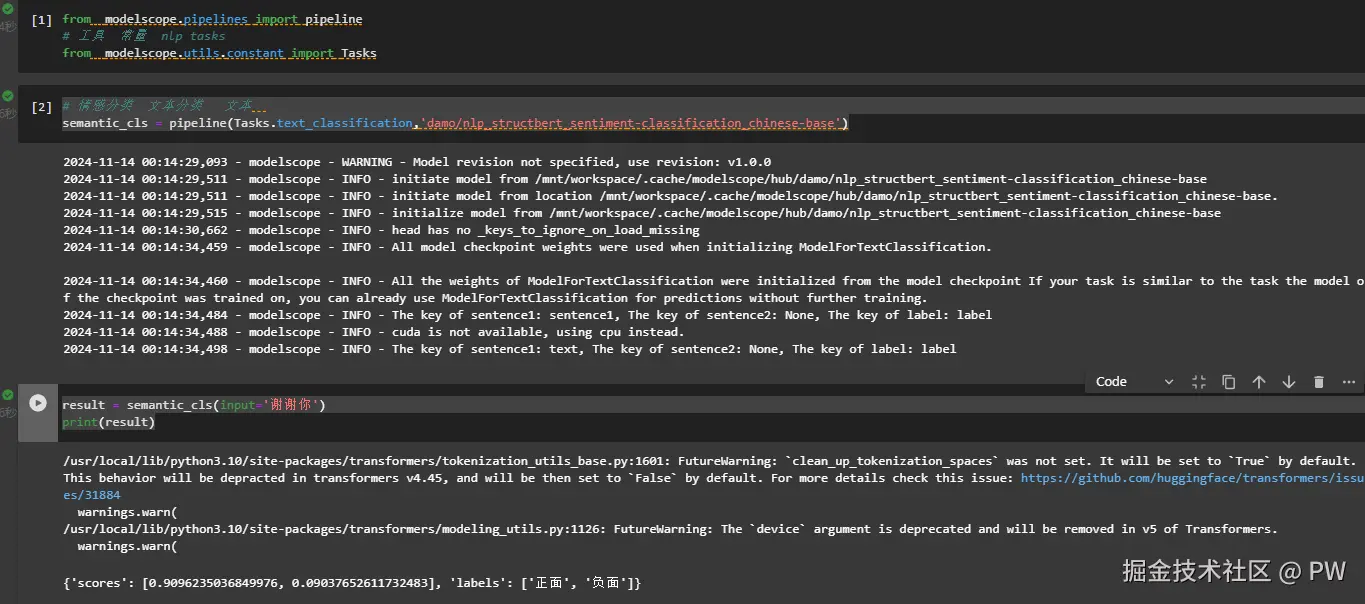Place cursor in the modelscope.pipelines import line

tap(212, 19)
